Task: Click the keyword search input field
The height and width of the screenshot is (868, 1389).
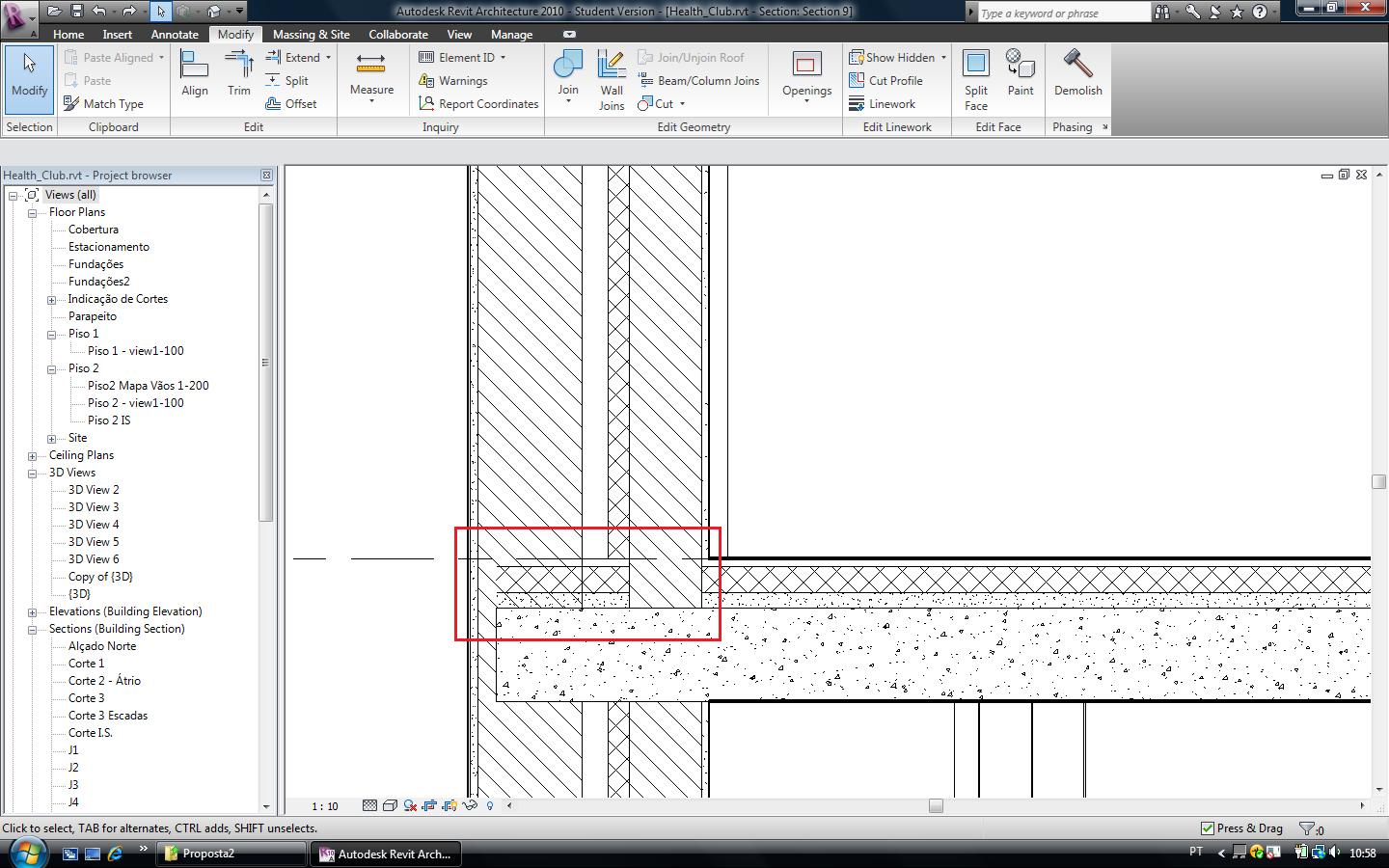Action: coord(1064,13)
